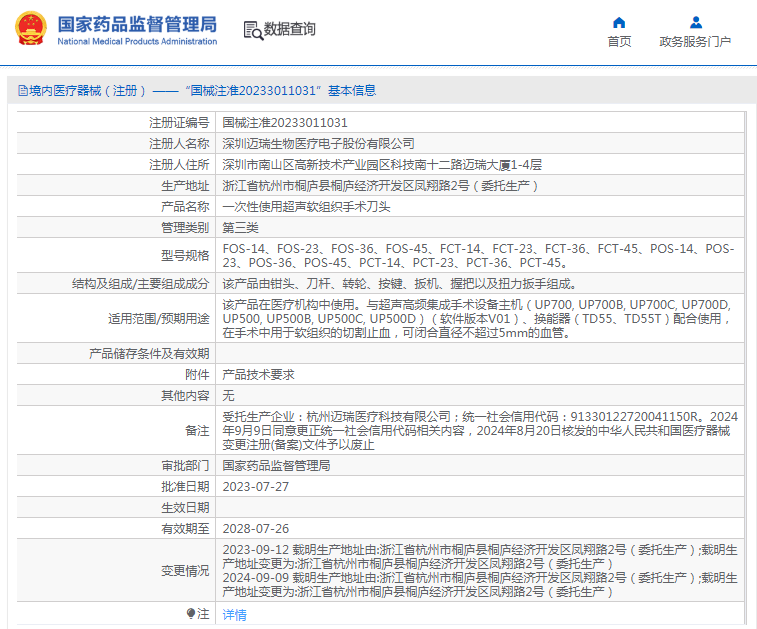The image size is (757, 629).
Task: Click the 产品储存条件及有效期 label
Action: tap(149, 354)
